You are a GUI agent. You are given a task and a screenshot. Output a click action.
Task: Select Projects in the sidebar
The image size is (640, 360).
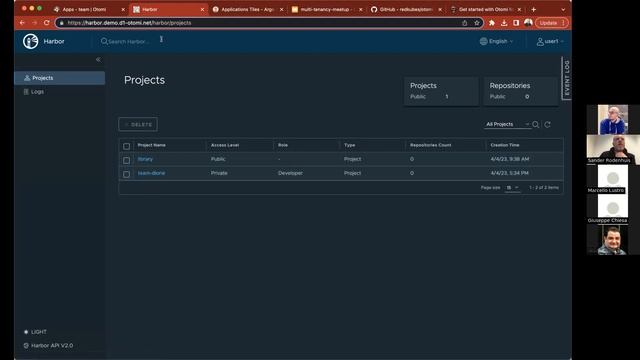click(x=60, y=78)
